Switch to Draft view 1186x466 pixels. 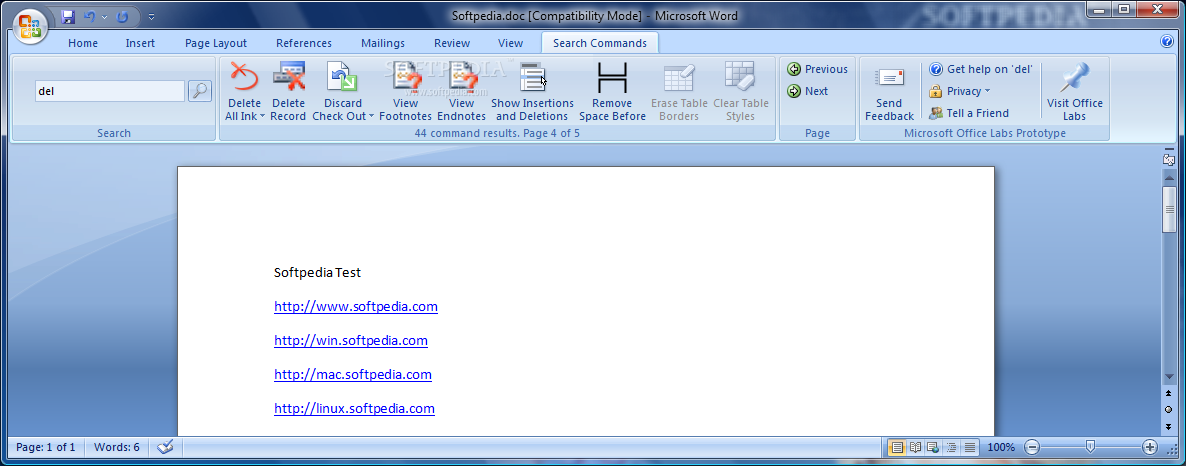click(x=970, y=447)
